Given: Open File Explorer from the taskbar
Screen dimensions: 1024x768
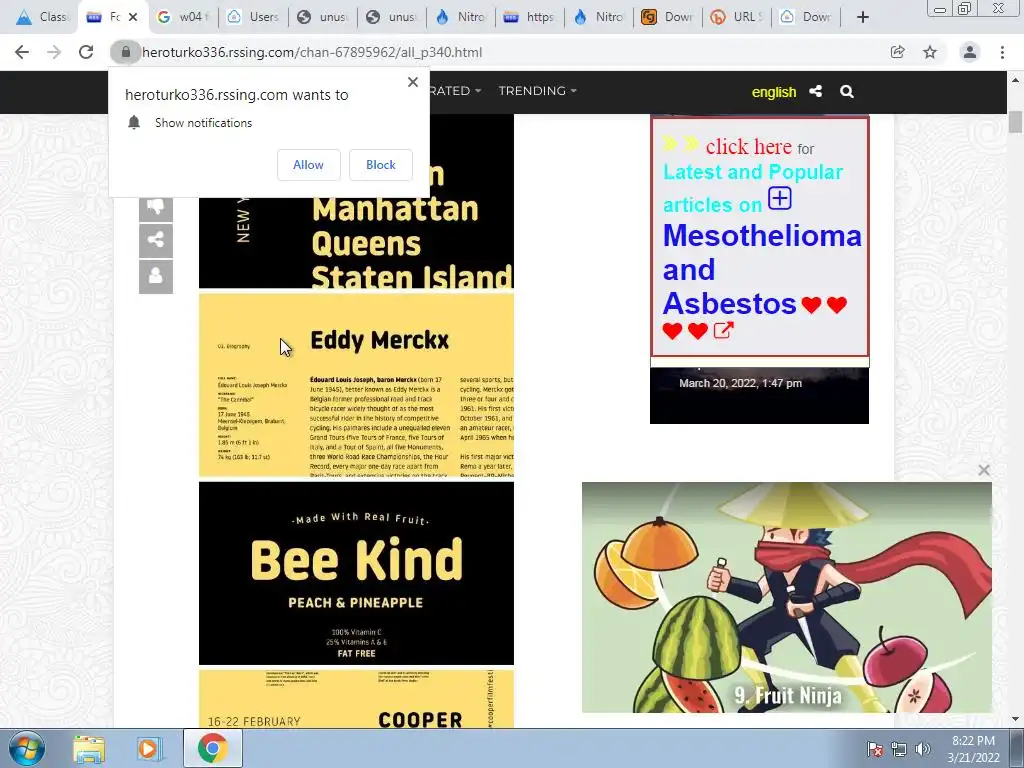Looking at the screenshot, I should click(89, 749).
